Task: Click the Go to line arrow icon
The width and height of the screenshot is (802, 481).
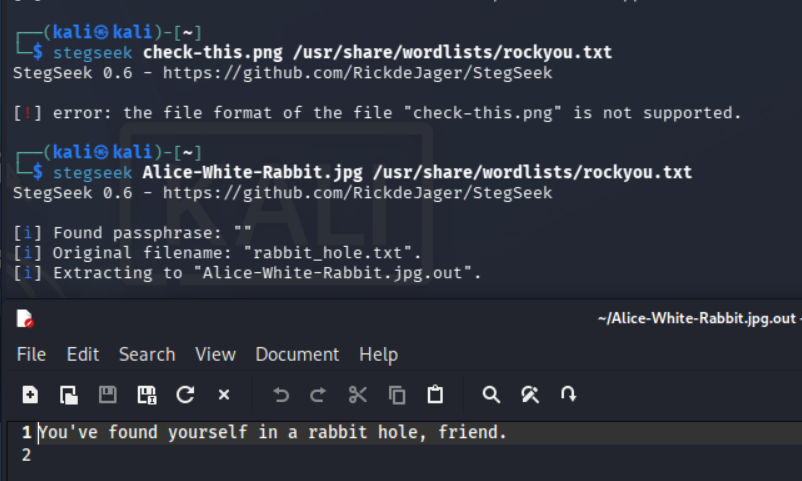Action: click(x=568, y=395)
